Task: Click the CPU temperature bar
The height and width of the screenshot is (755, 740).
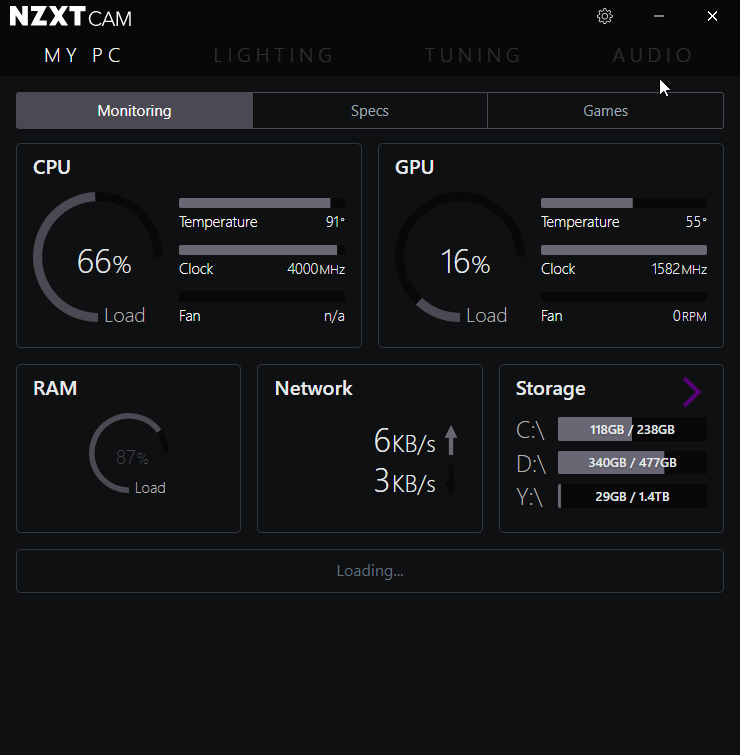Action: [261, 203]
